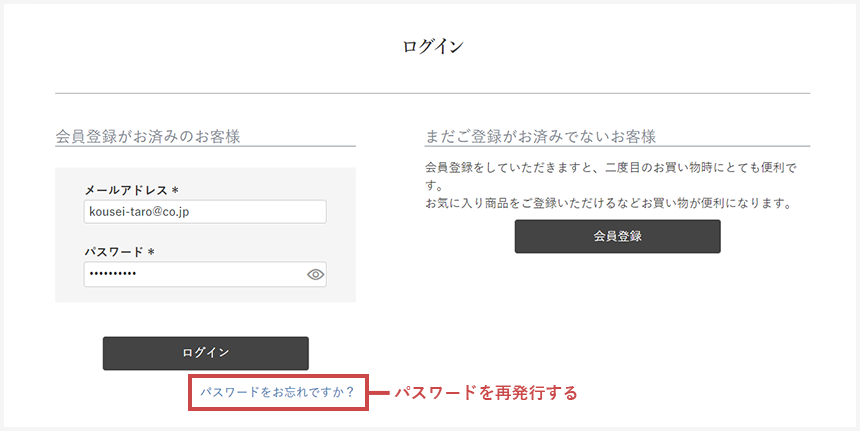Click the divider line under the title
The image size is (860, 431).
[x=432, y=93]
